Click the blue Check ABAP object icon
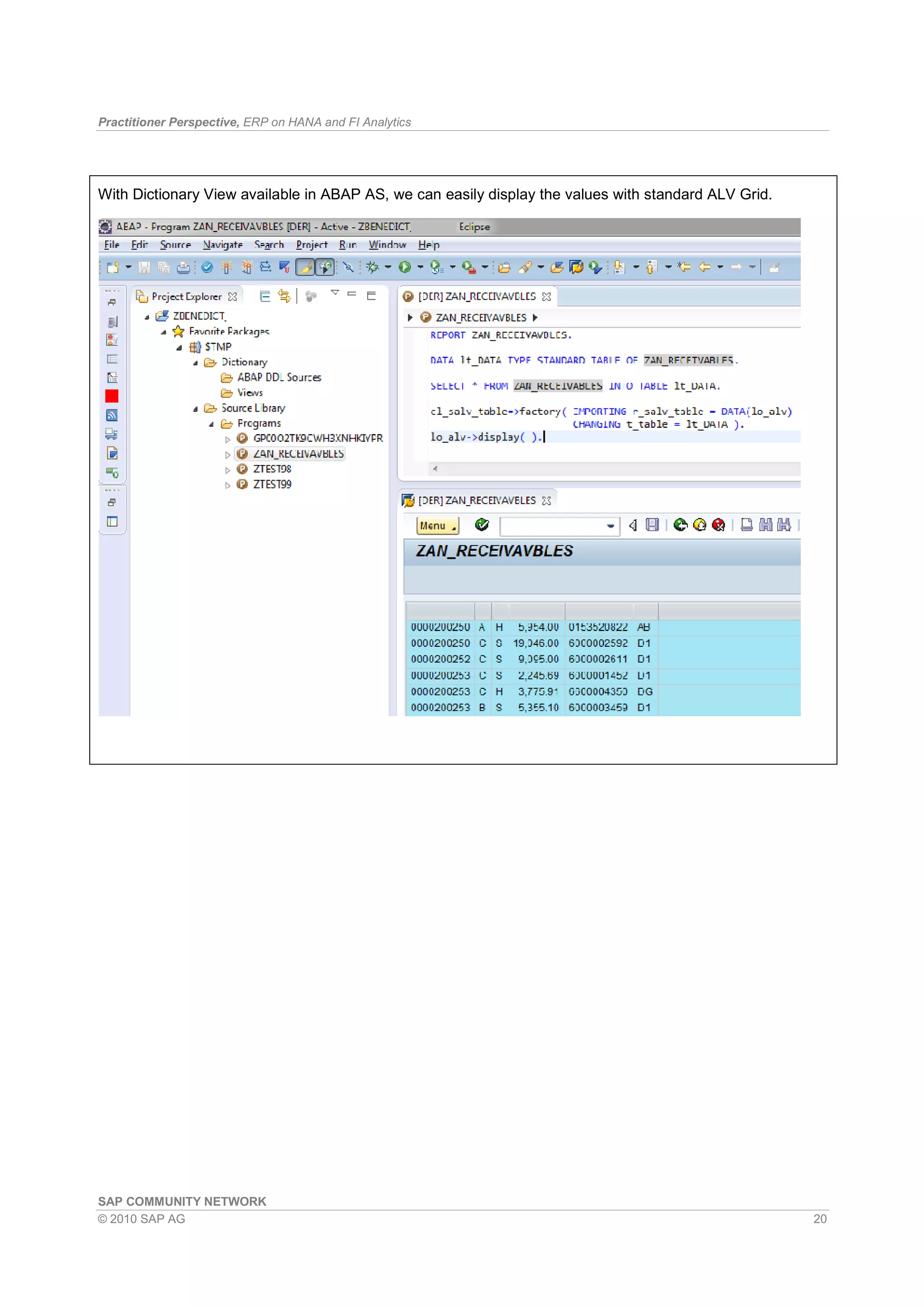This screenshot has height=1308, width=924. [207, 267]
